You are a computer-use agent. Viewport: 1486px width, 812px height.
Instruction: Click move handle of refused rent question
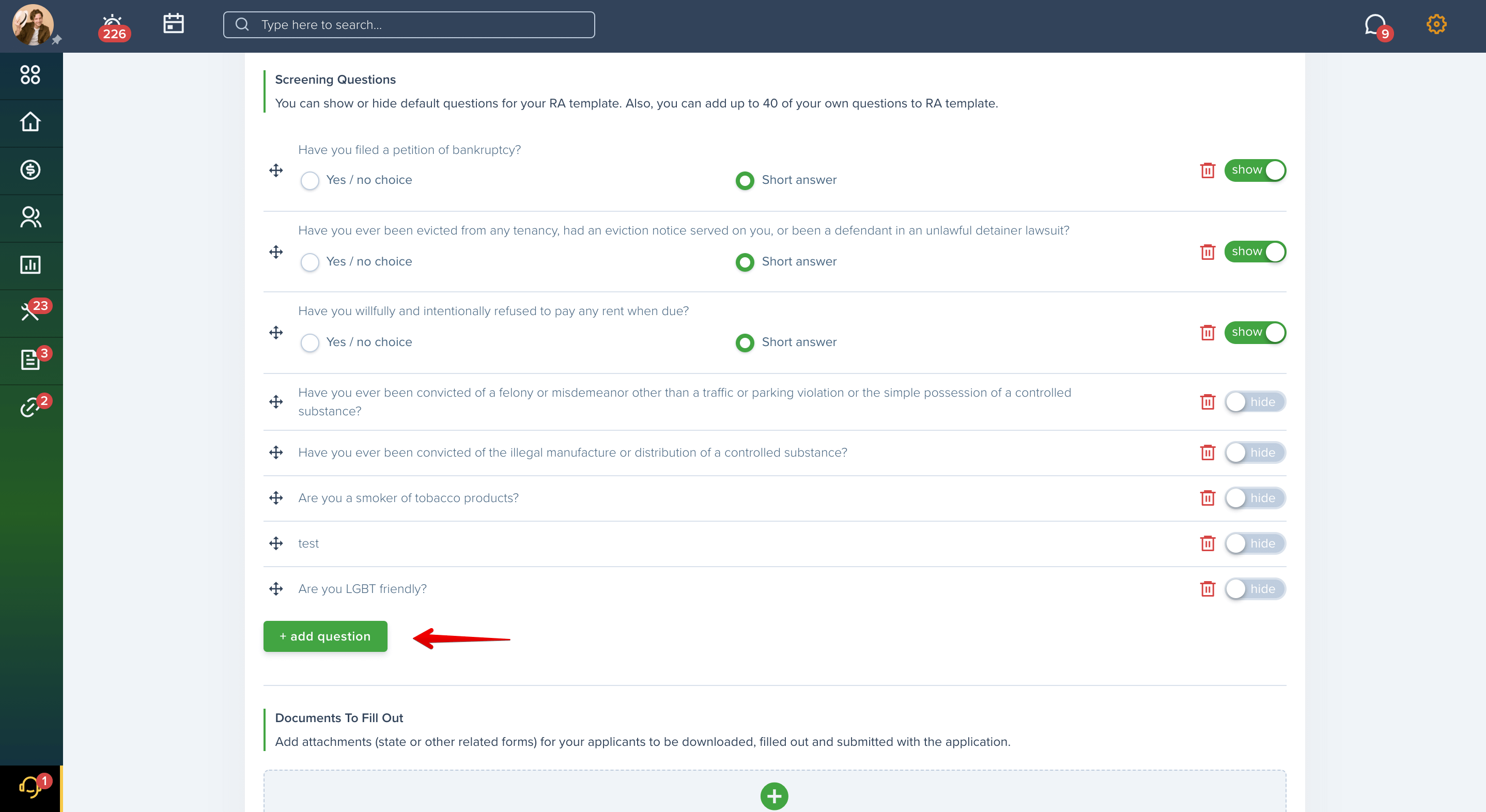(276, 333)
